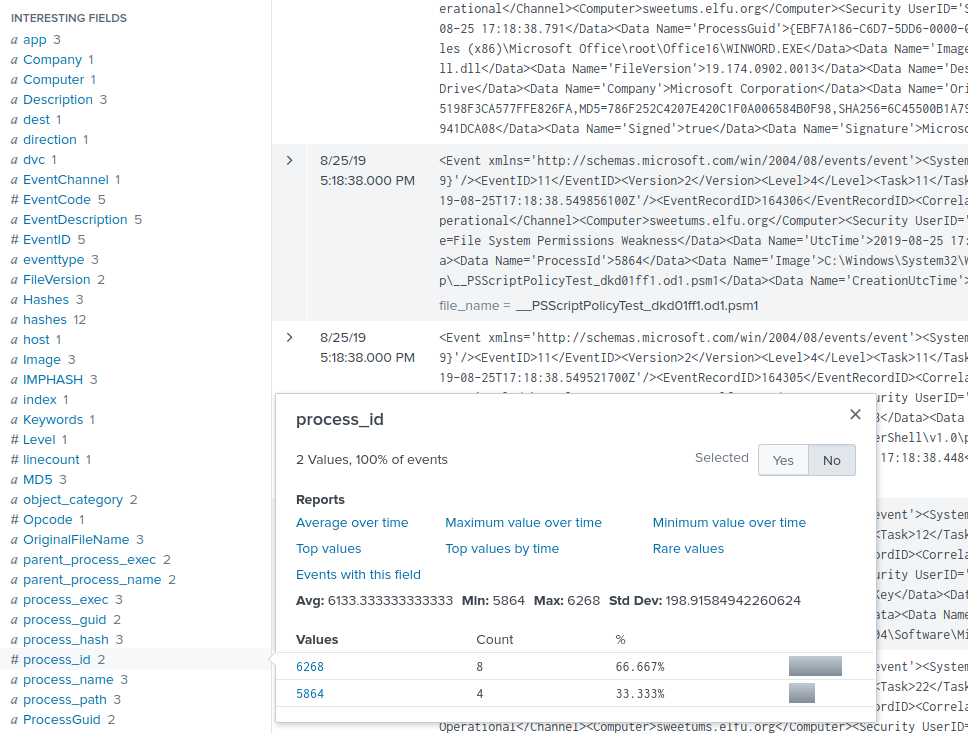Open the host field details
The height and width of the screenshot is (734, 968).
(x=36, y=340)
